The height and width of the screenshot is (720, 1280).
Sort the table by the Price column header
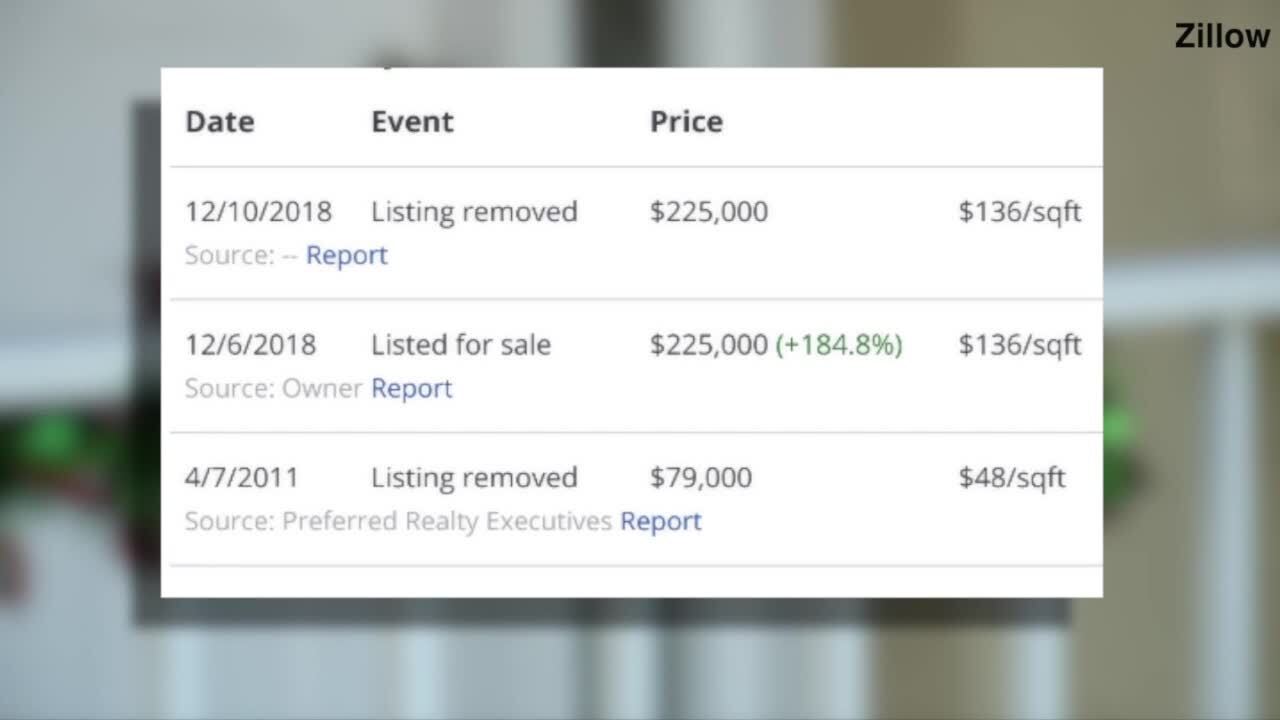click(686, 121)
